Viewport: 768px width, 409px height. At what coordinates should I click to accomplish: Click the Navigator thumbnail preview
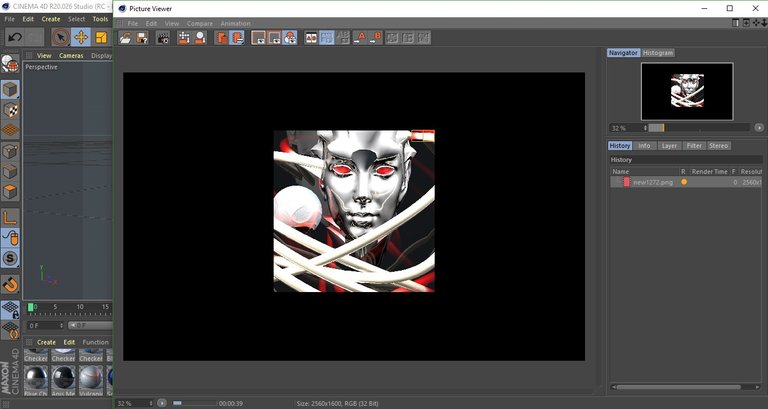tap(687, 91)
